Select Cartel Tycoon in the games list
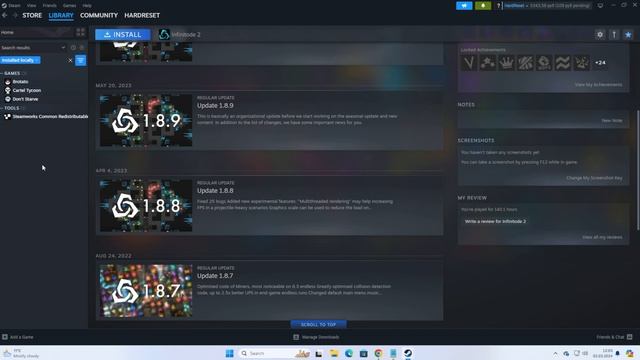The image size is (640, 360). click(x=27, y=90)
